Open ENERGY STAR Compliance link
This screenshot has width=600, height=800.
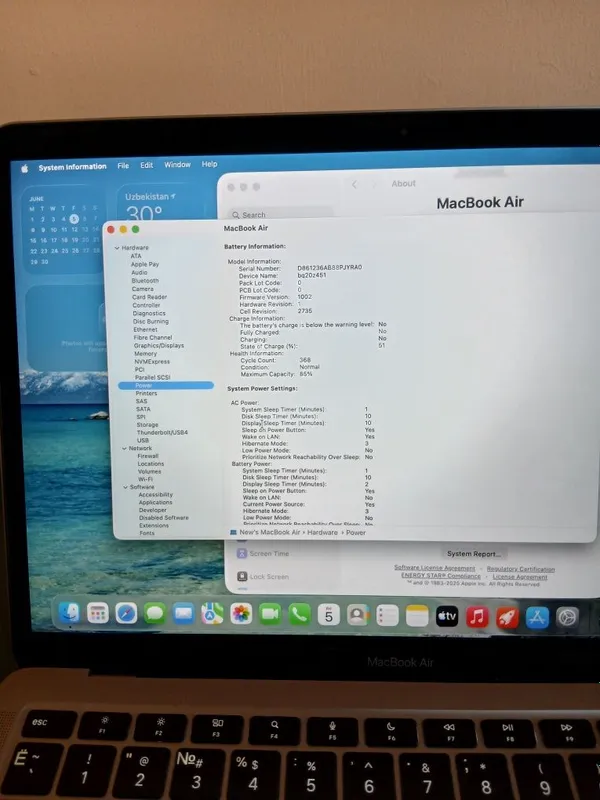point(441,576)
